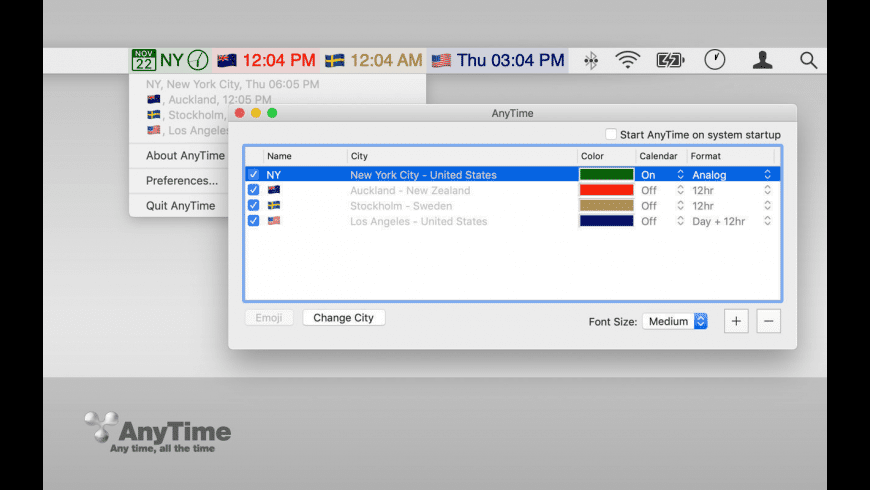
Task: Enable Start AnyTime on system startup
Action: coord(611,134)
